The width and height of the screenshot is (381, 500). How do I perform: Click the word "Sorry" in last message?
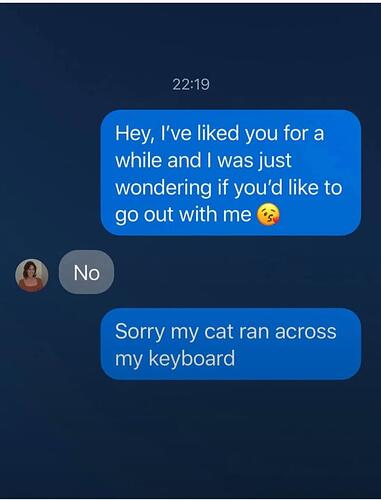point(140,332)
